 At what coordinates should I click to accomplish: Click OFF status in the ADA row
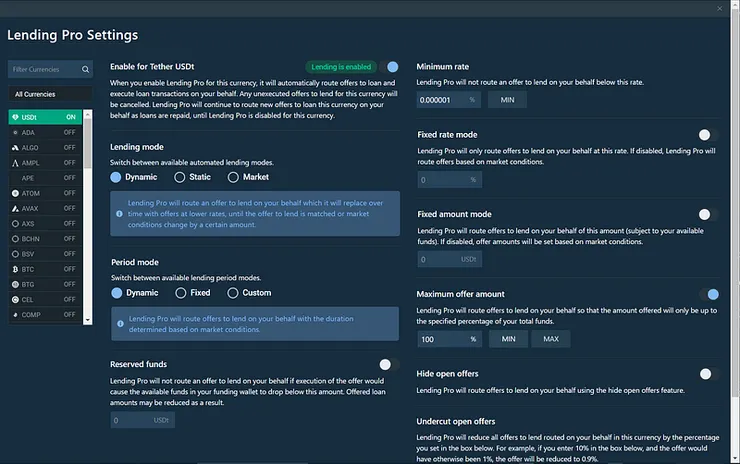tap(69, 133)
